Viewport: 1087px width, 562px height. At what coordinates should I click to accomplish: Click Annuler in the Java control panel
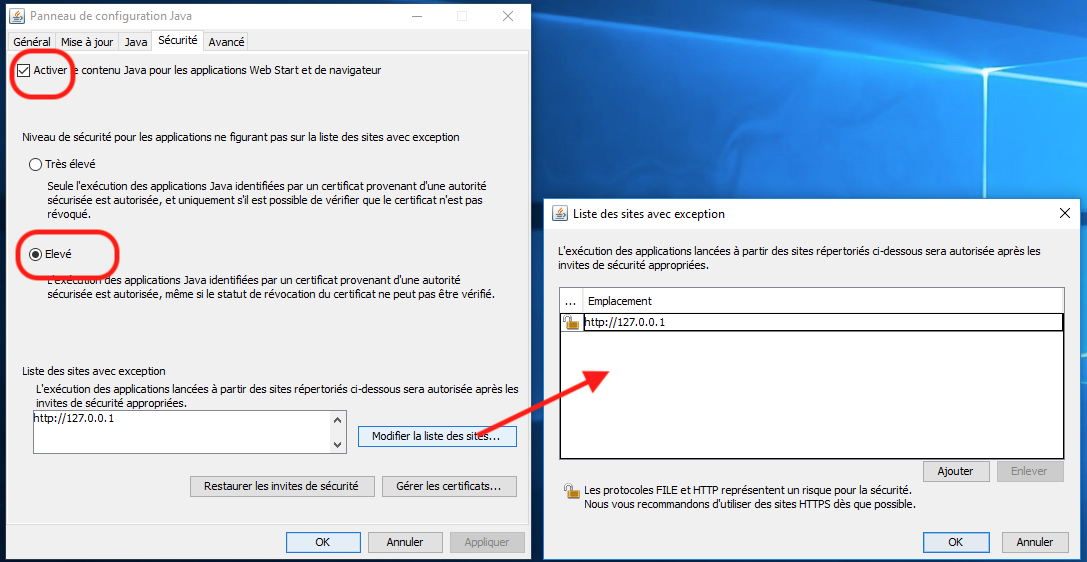(405, 542)
